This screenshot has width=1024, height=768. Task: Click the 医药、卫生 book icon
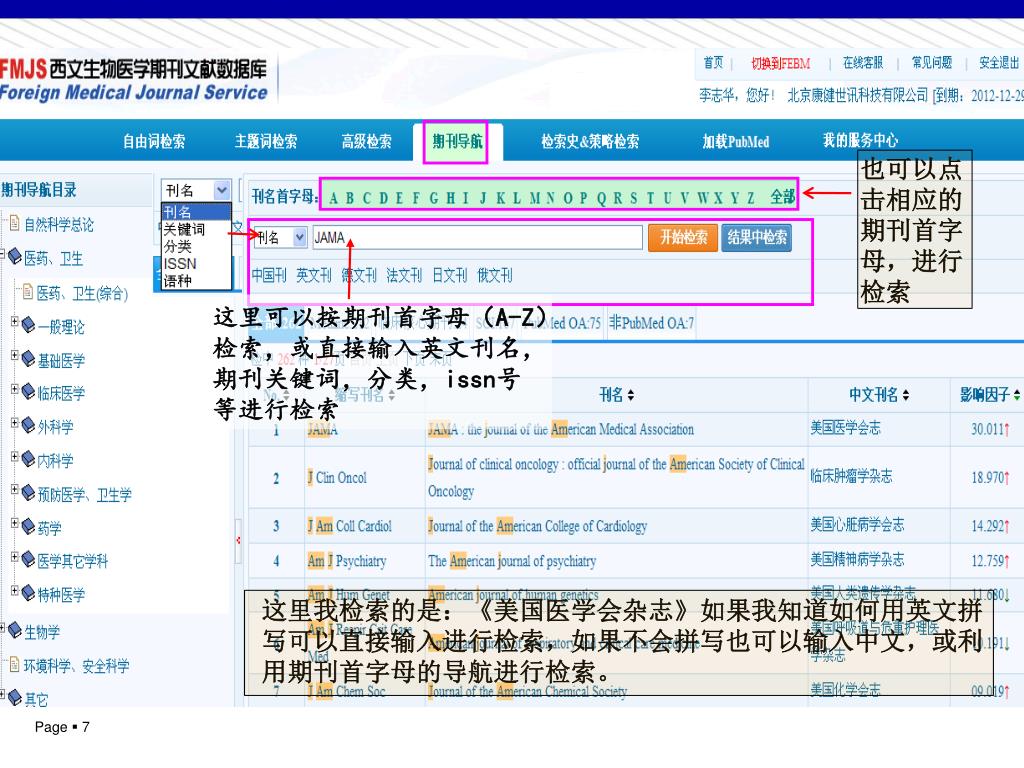point(14,256)
